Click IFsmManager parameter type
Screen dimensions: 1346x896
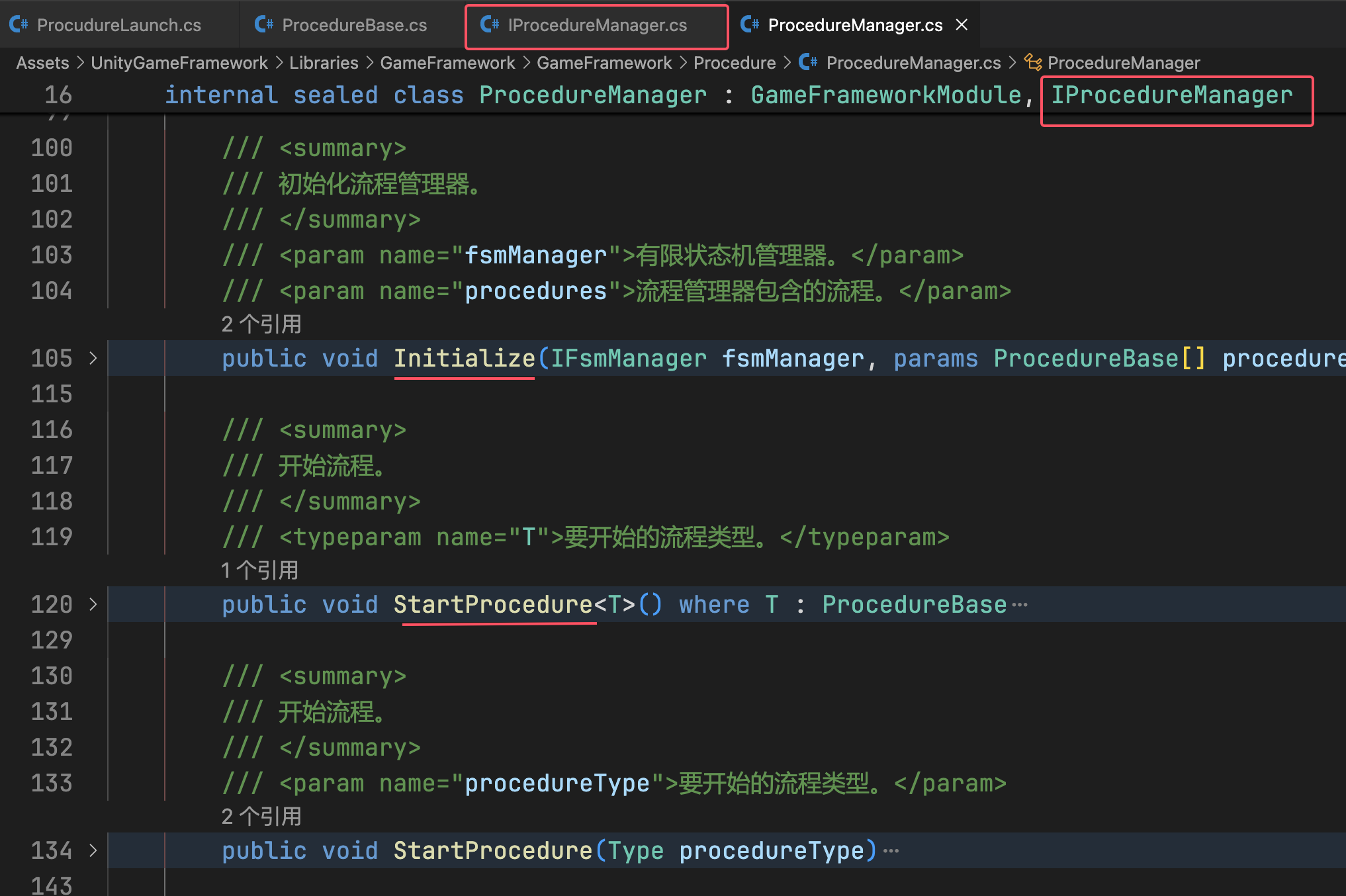[x=629, y=358]
